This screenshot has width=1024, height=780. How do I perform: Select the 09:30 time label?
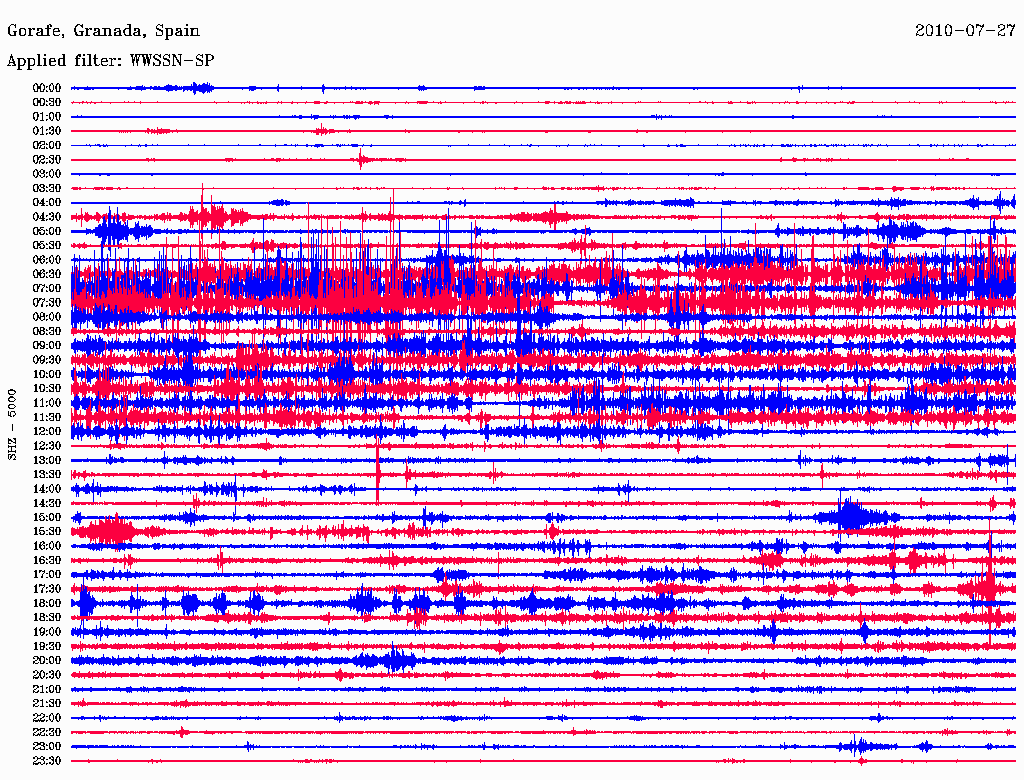pos(46,360)
